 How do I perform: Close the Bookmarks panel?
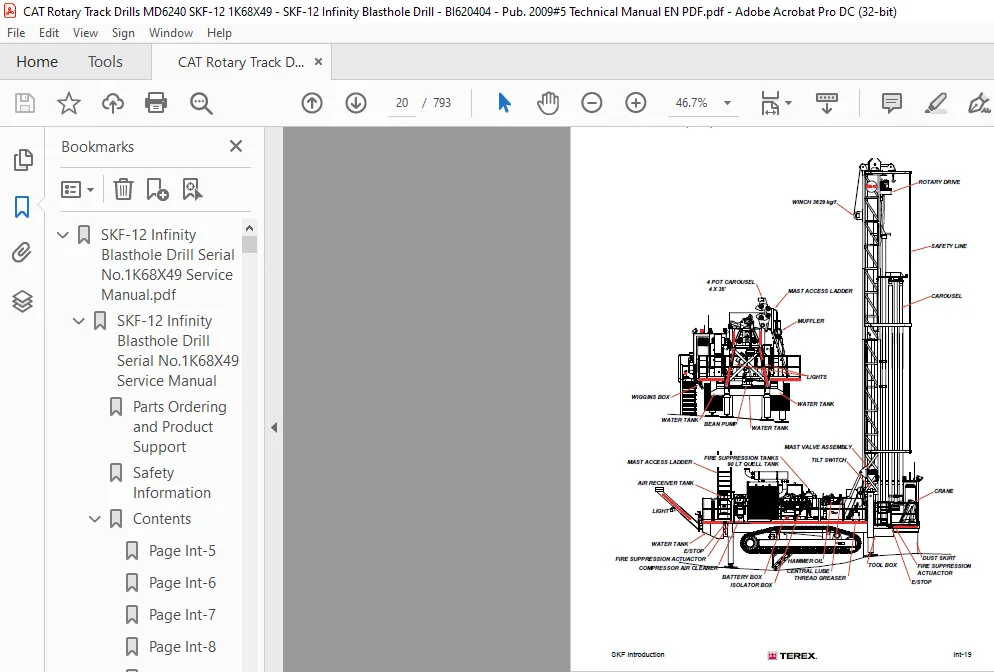[x=236, y=146]
